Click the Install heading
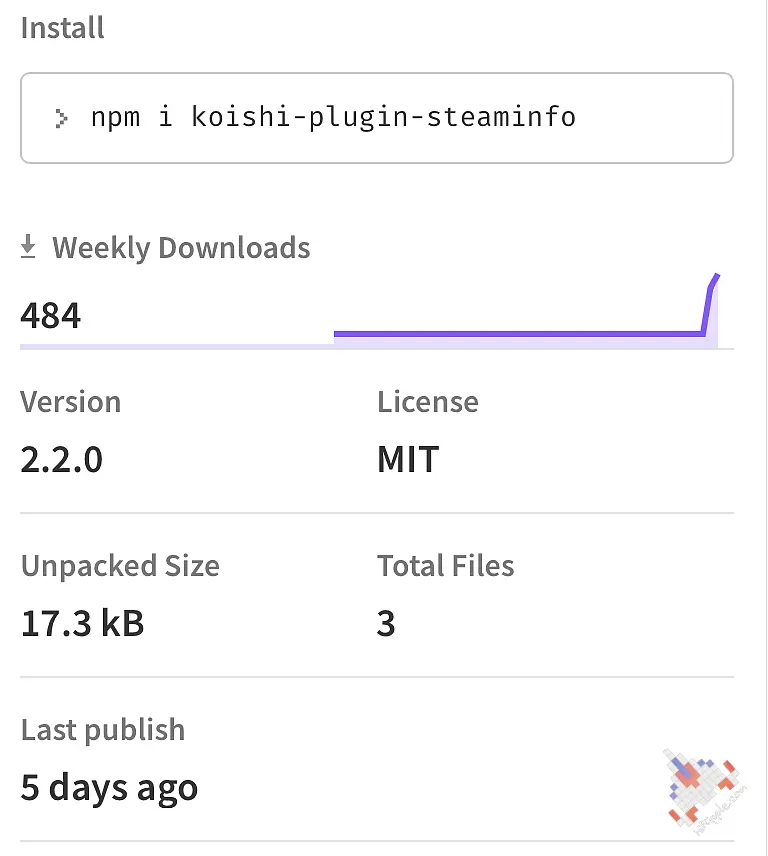Screen dimensions: 768x856 pos(62,28)
